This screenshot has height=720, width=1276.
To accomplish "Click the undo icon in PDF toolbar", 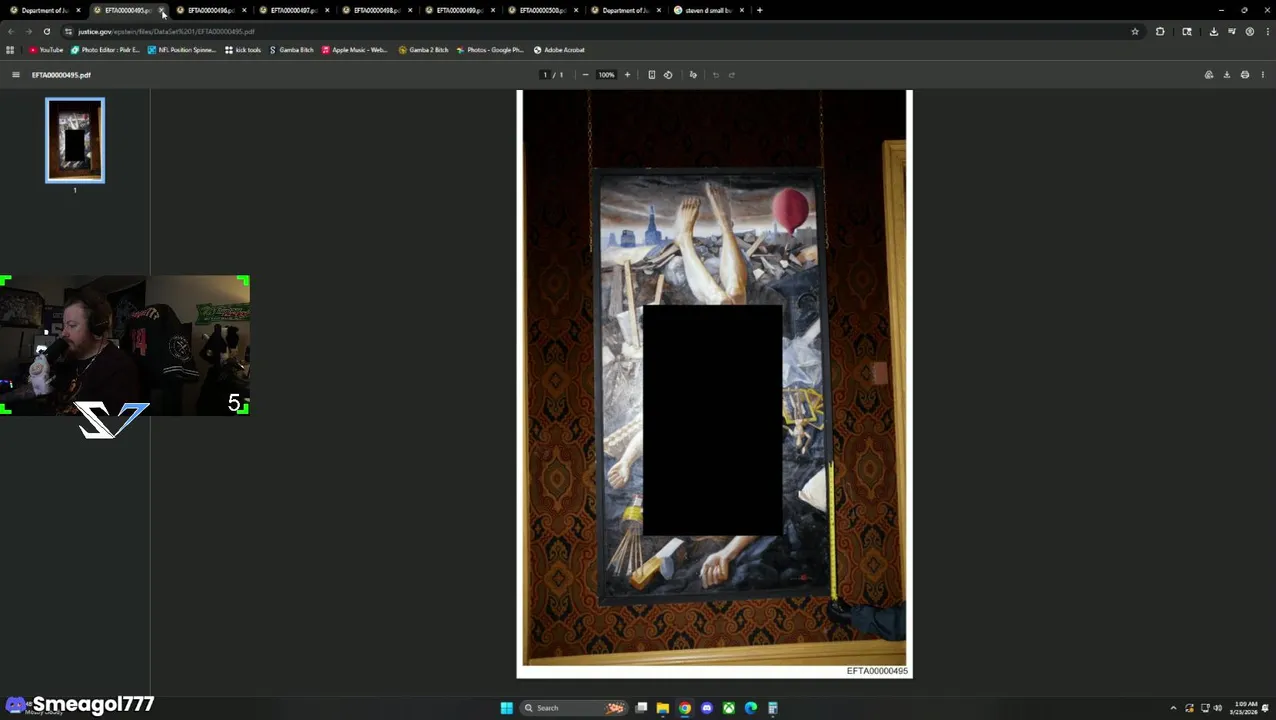I will click(715, 75).
